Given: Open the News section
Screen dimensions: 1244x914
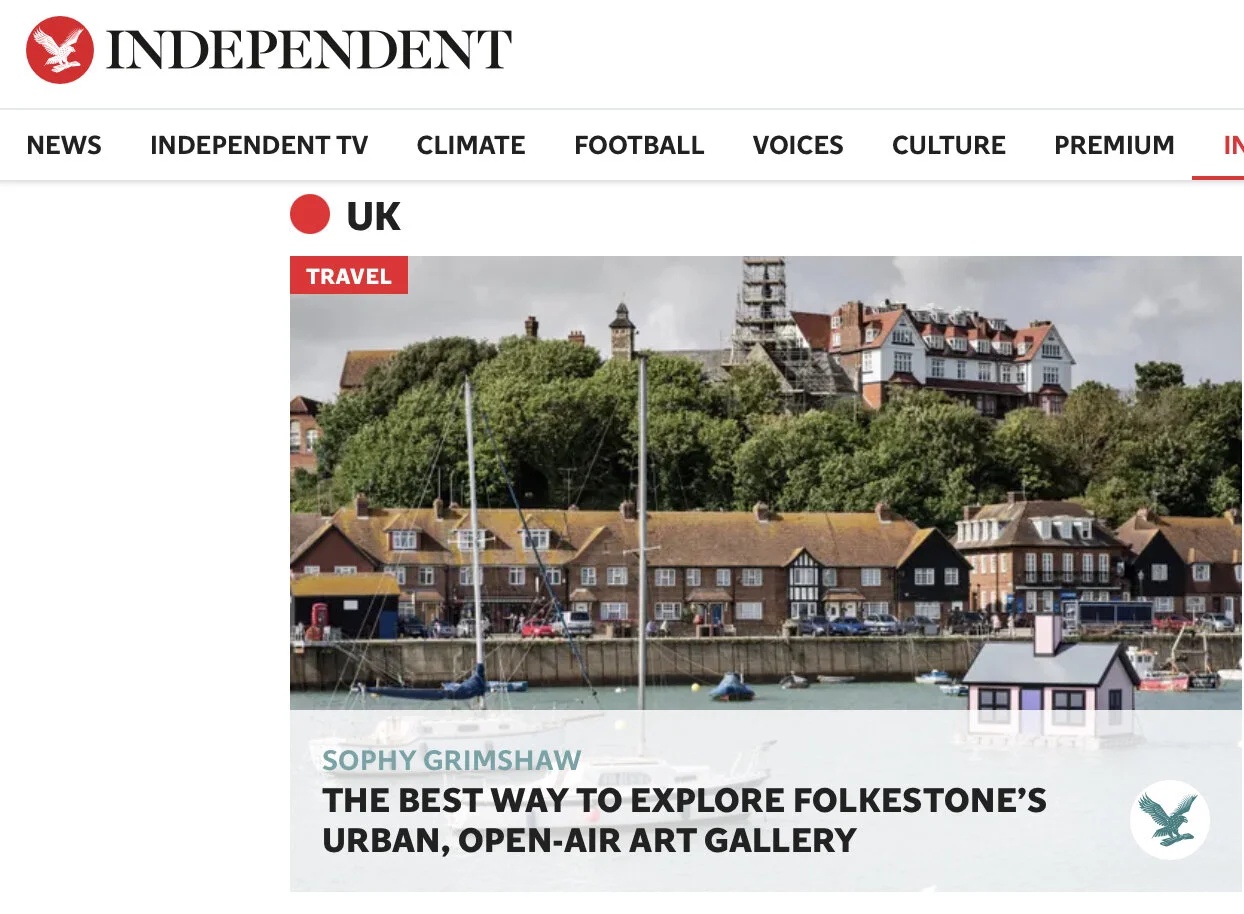Looking at the screenshot, I should [x=64, y=146].
